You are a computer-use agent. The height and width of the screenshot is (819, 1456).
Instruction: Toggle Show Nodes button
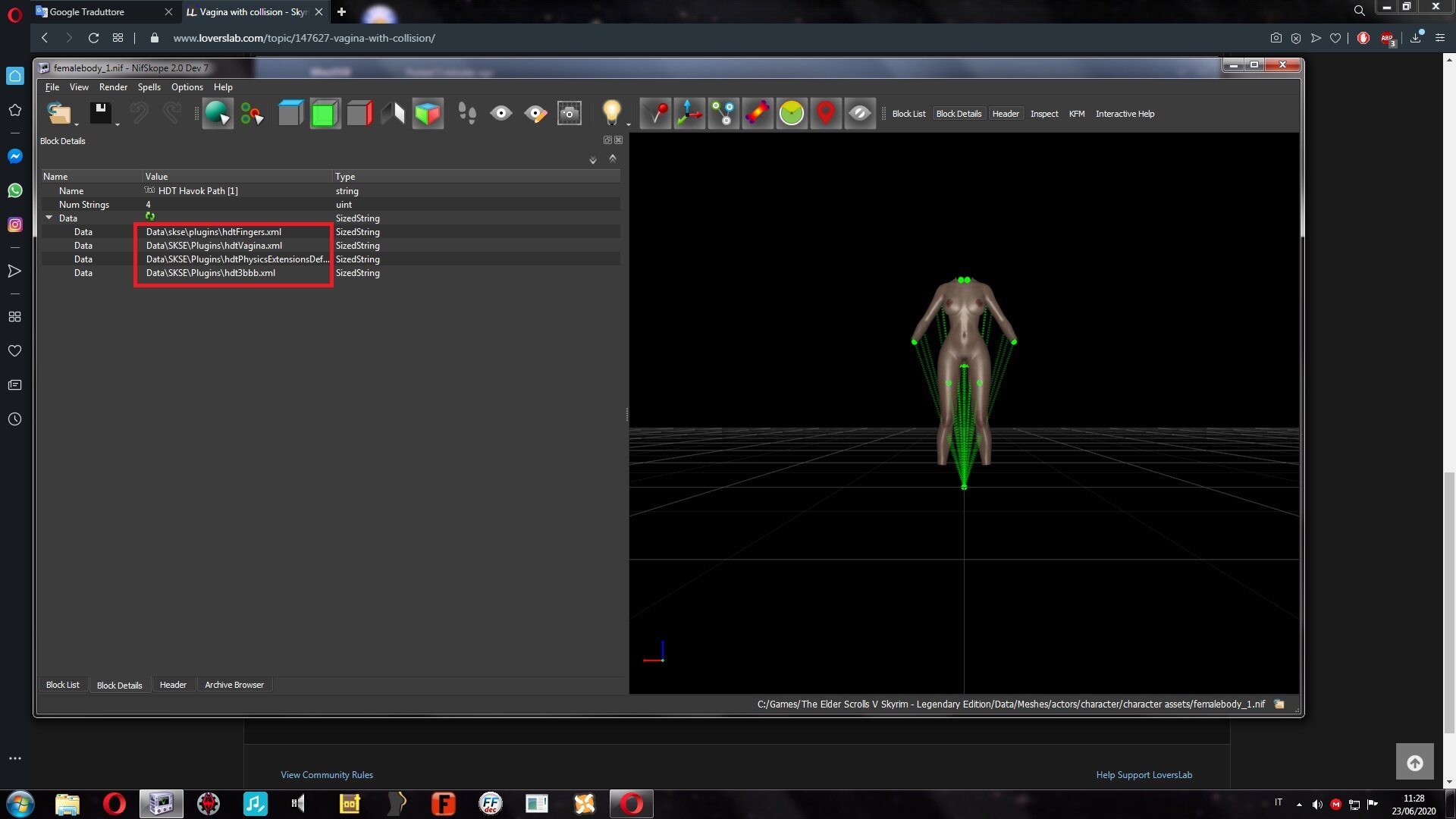723,114
